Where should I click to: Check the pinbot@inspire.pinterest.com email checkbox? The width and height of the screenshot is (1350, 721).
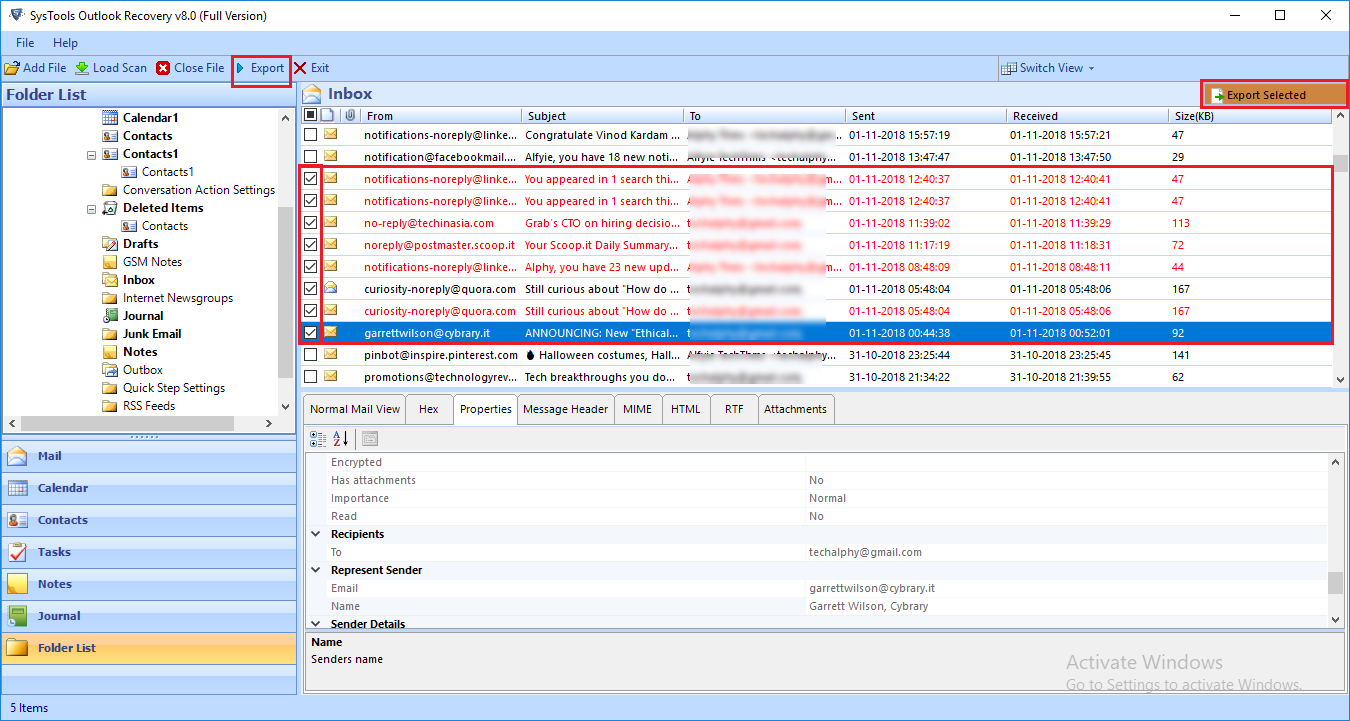pos(311,355)
